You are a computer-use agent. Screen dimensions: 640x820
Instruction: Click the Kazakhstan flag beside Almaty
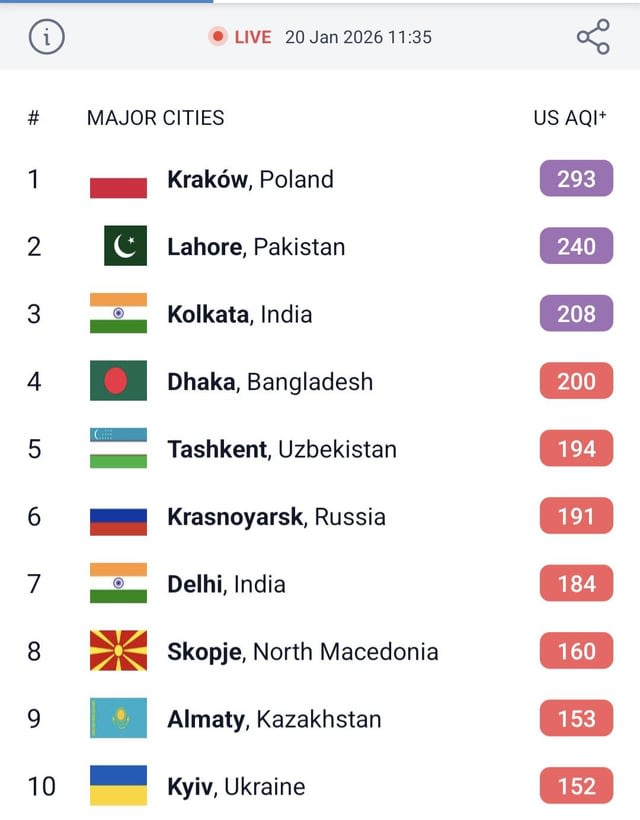(119, 718)
